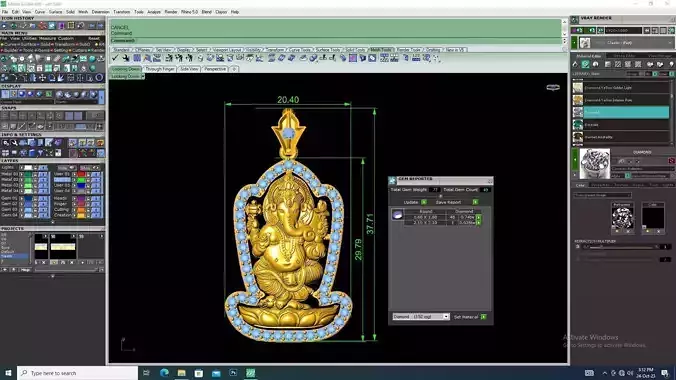Select the first shaded display mode icon

[x=22, y=94]
